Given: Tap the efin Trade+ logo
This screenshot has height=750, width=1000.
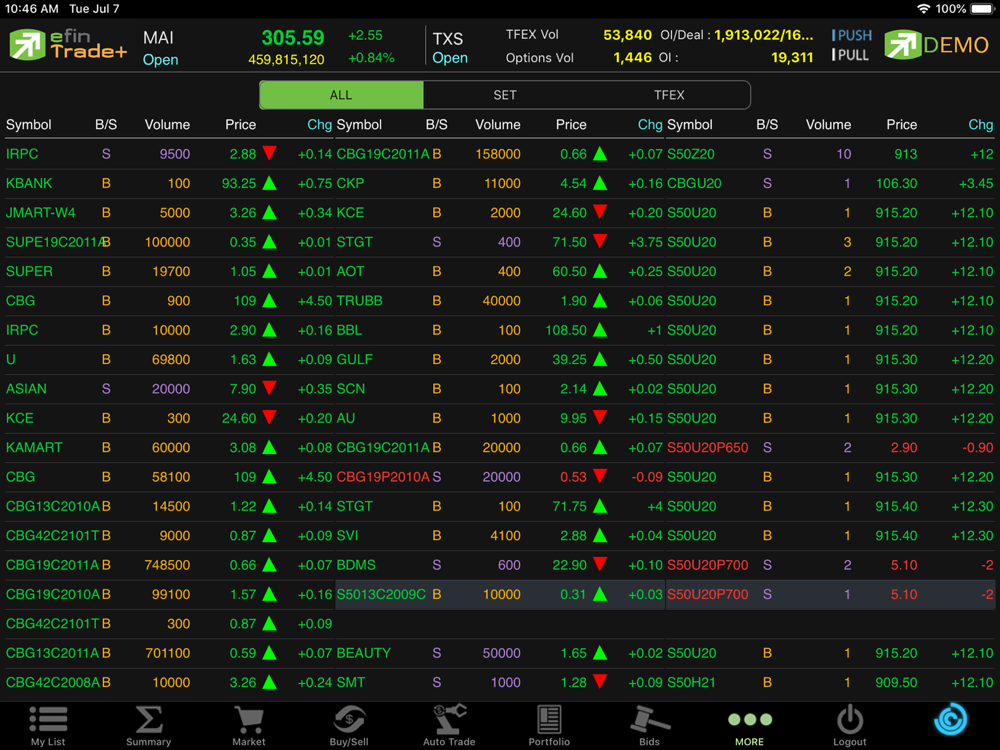Looking at the screenshot, I should click(68, 45).
